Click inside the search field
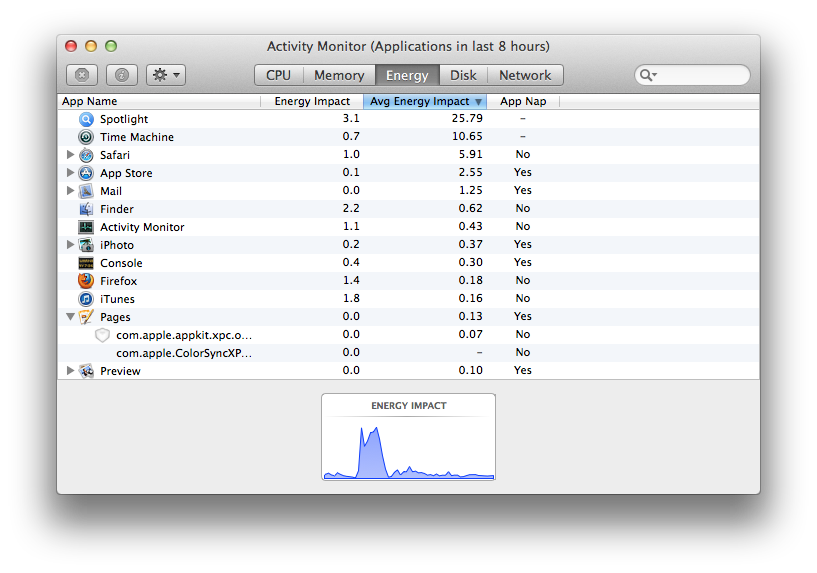This screenshot has width=817, height=573. (x=692, y=75)
